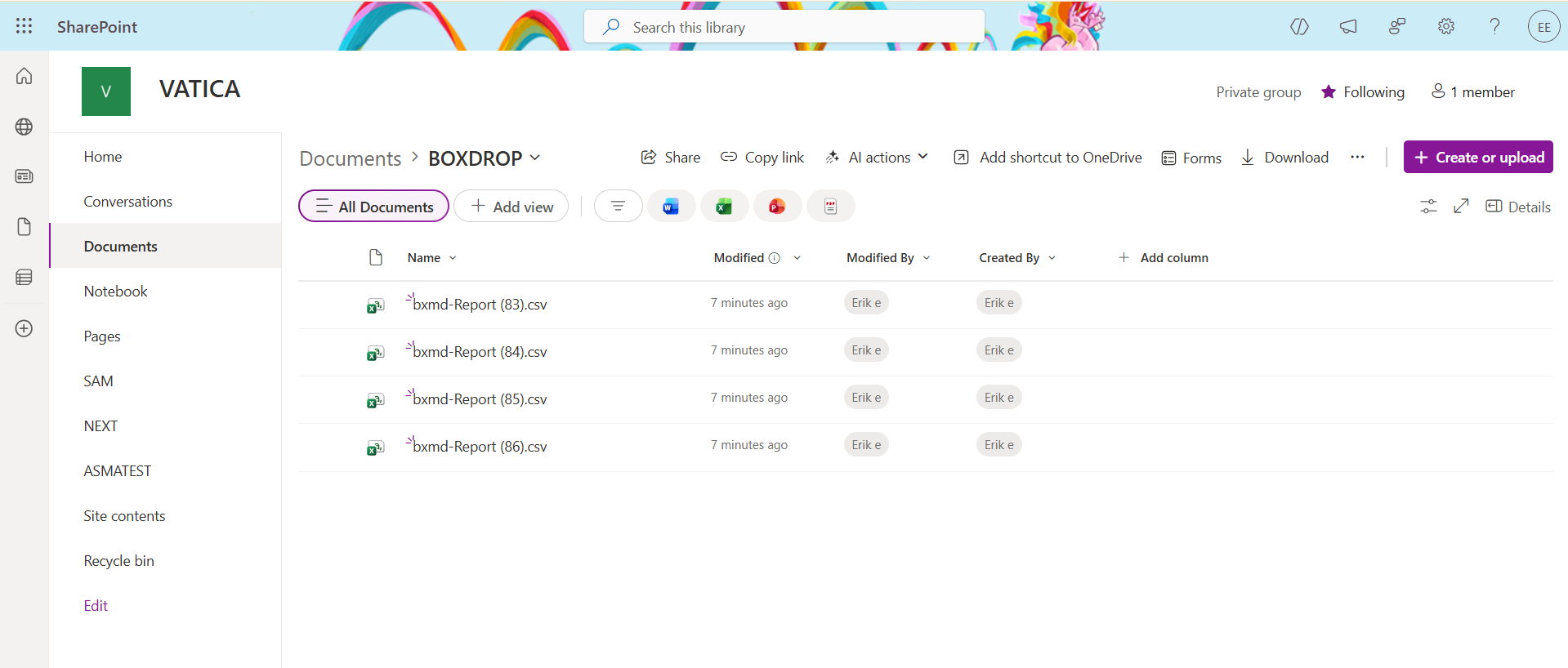Open file bxmd-Report (84).csv
The height and width of the screenshot is (668, 1568).
(x=480, y=352)
